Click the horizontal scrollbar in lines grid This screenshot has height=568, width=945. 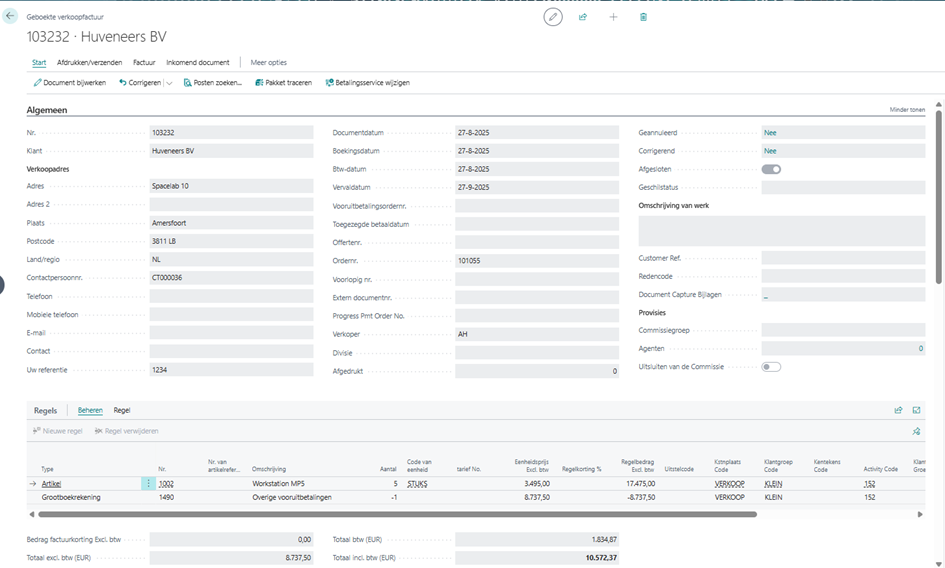point(400,514)
